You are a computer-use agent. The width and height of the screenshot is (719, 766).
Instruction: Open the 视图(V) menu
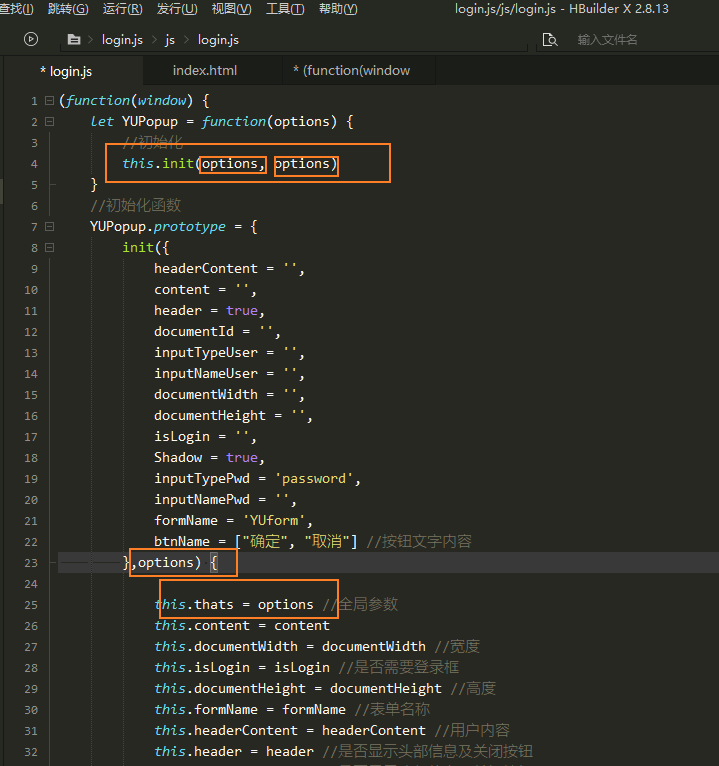tap(232, 9)
